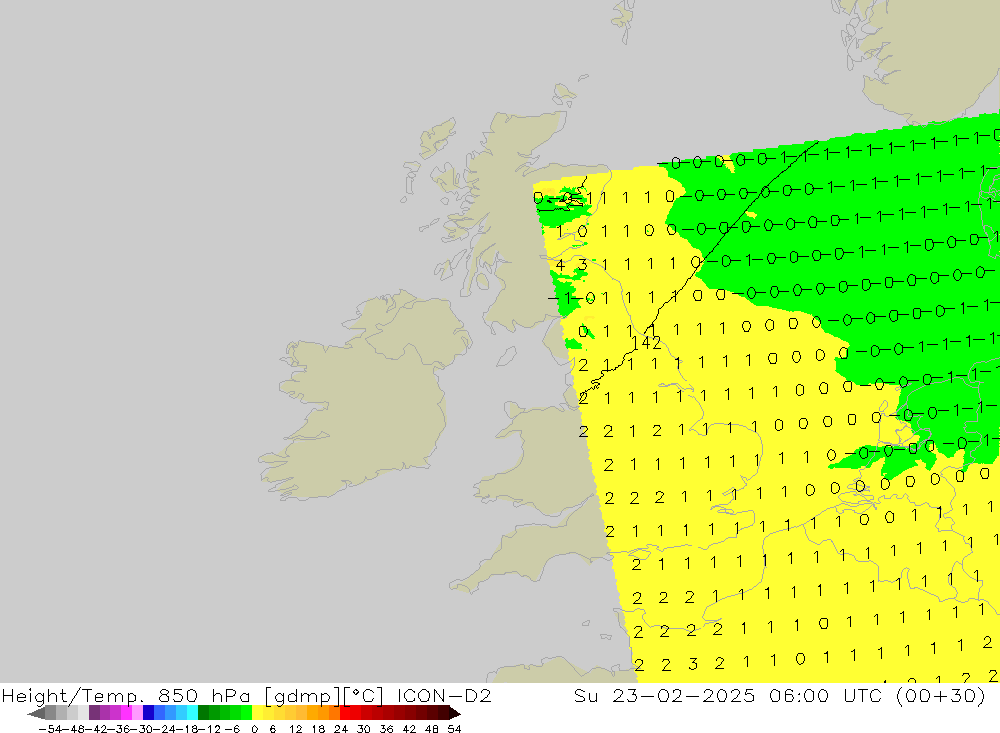Pick the light pink legend swatch before -30
Viewport: 1000px width, 733px height.
coord(137,713)
